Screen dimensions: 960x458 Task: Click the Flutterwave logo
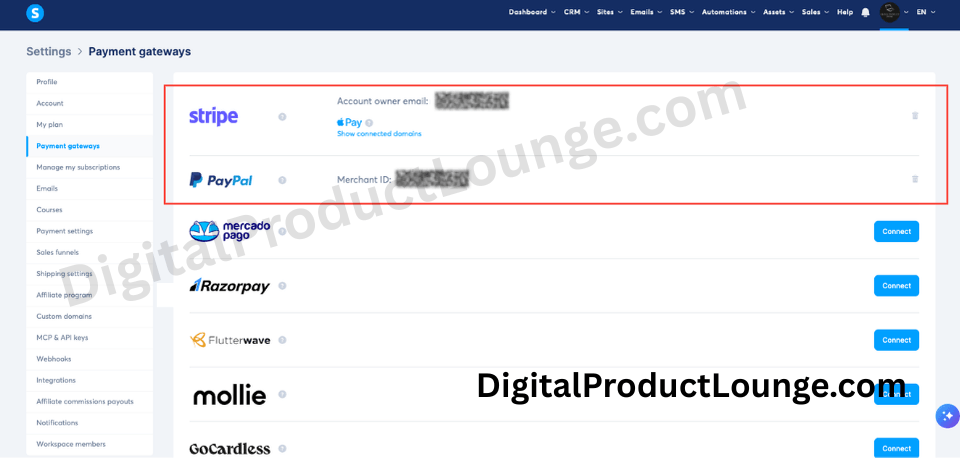tap(230, 340)
